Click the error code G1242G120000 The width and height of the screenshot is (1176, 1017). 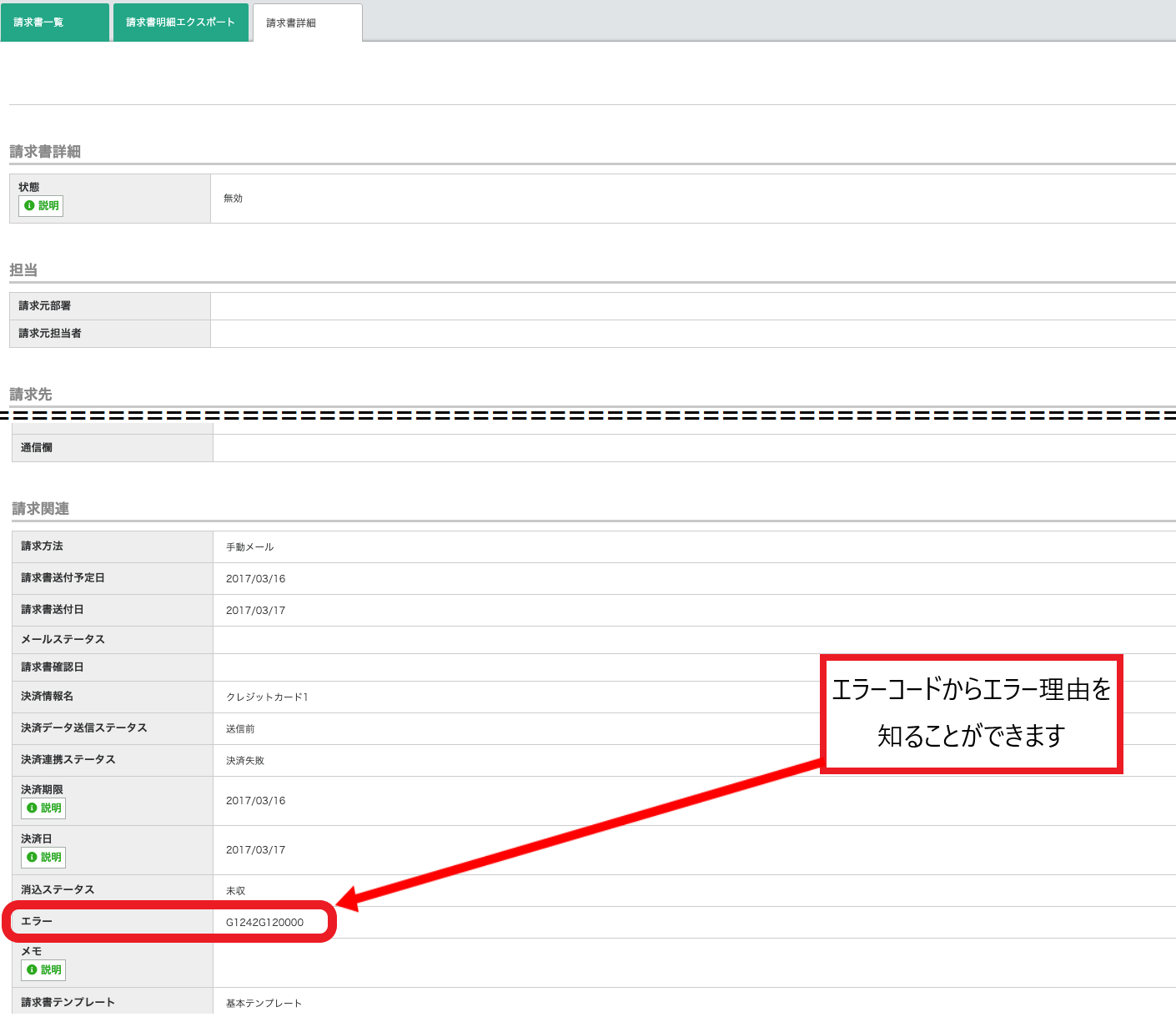(x=264, y=923)
